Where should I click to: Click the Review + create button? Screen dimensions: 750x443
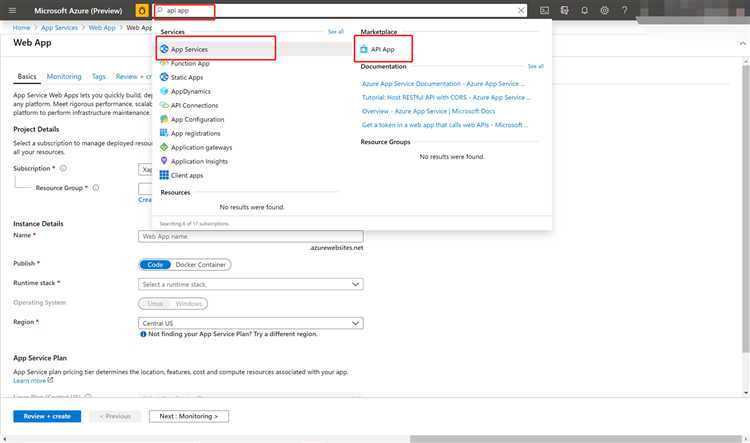point(47,416)
